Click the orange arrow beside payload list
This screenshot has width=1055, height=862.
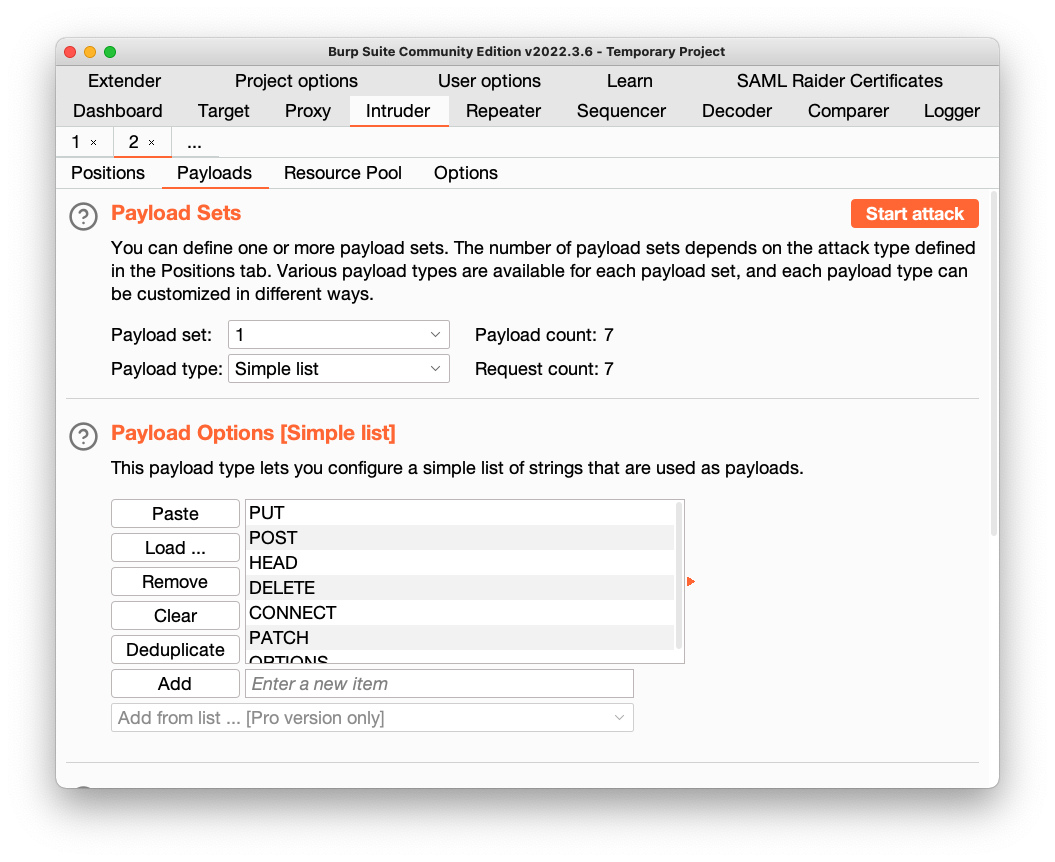690,581
